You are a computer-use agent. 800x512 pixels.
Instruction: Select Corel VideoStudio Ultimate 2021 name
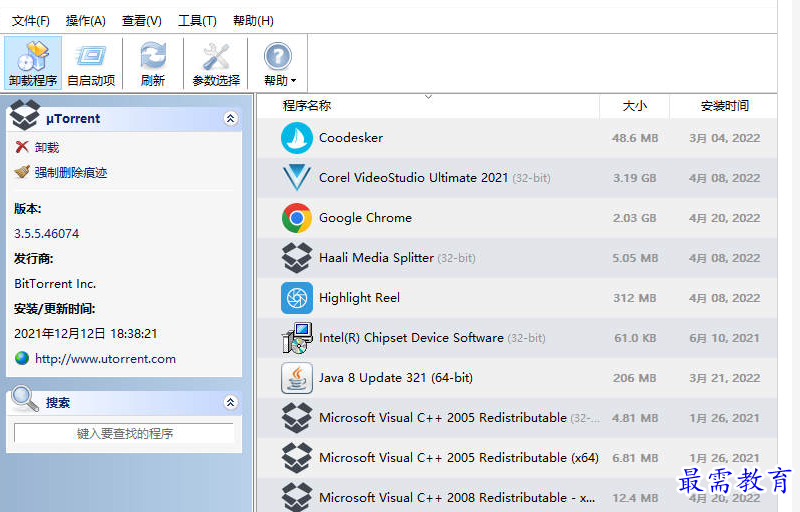[x=413, y=177]
